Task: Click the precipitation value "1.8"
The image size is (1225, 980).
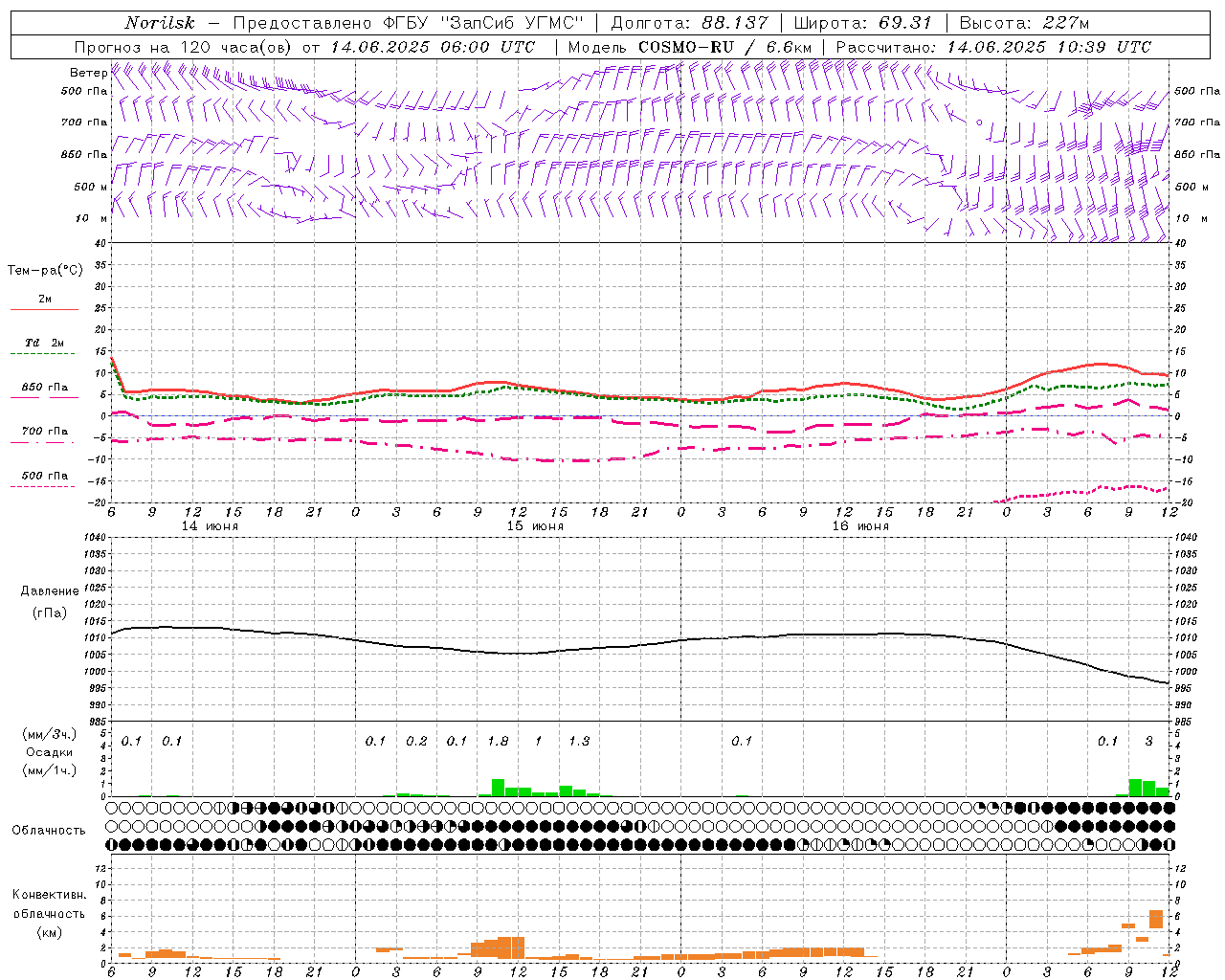Action: 498,741
